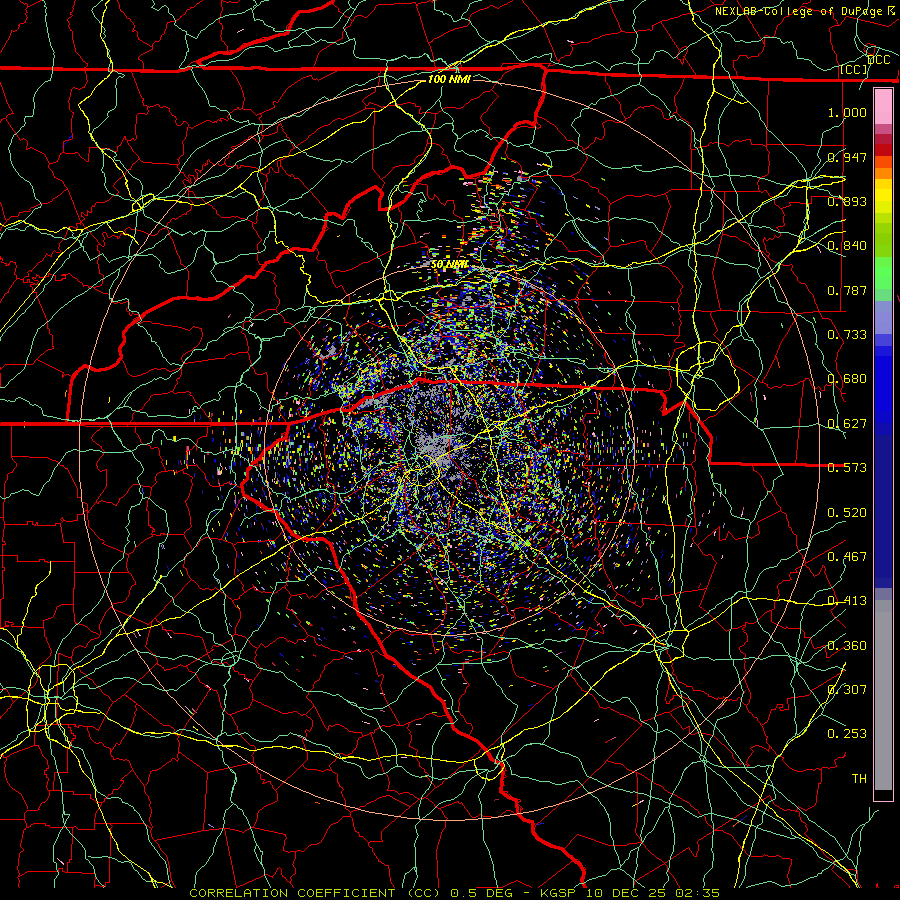The width and height of the screenshot is (900, 900).
Task: Click the DCC label above the color scale
Action: click(x=878, y=59)
